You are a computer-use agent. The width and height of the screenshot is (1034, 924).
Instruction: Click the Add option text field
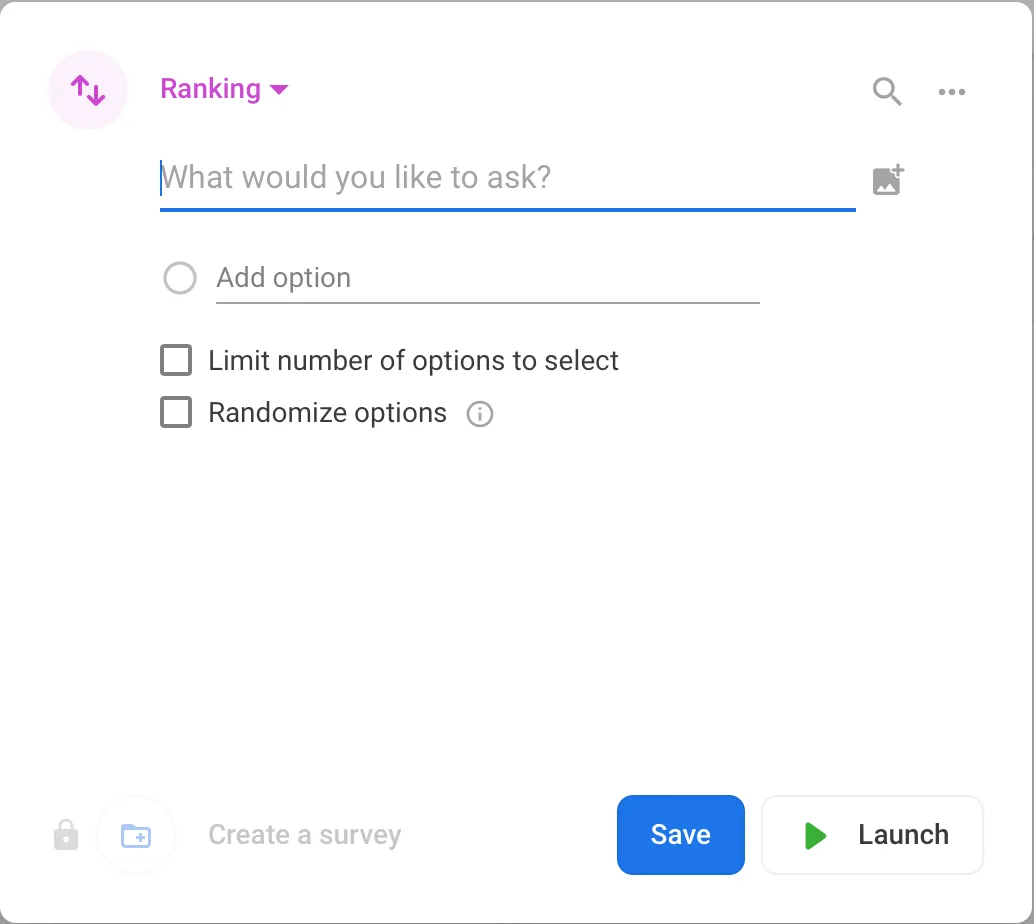(487, 278)
